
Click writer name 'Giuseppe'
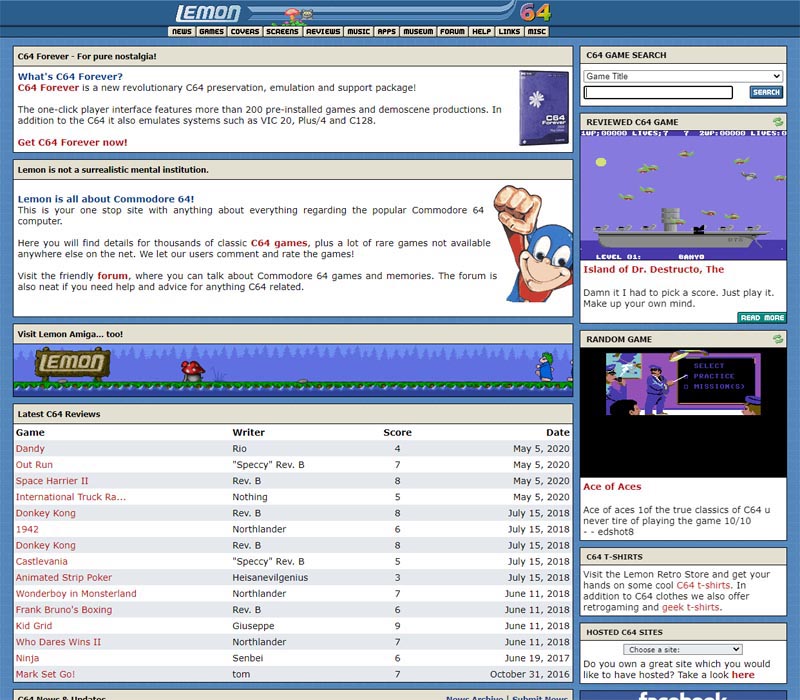click(x=254, y=626)
